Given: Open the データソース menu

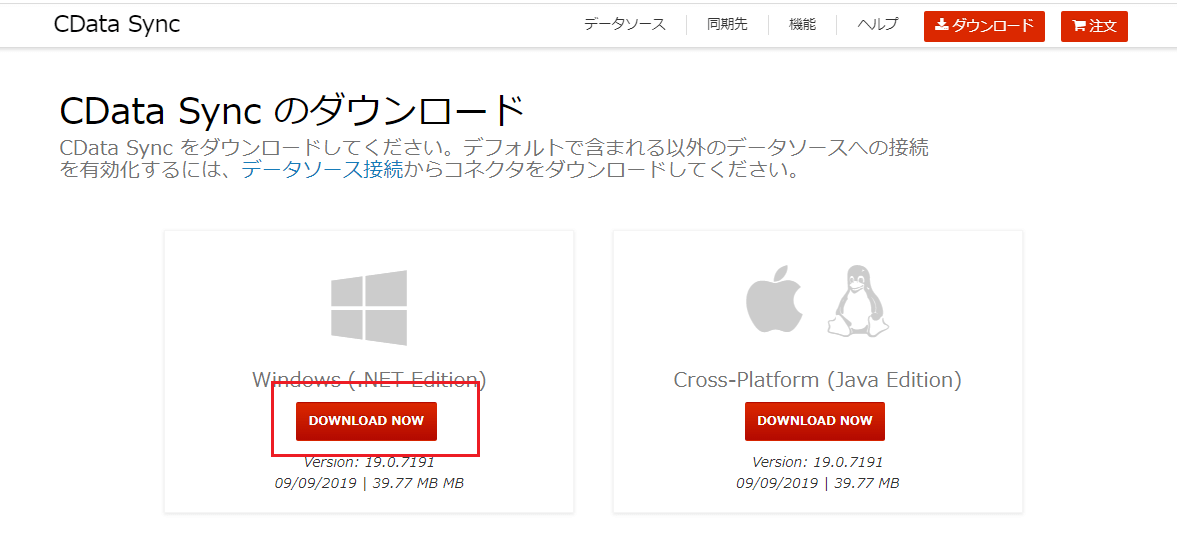Looking at the screenshot, I should click(625, 25).
